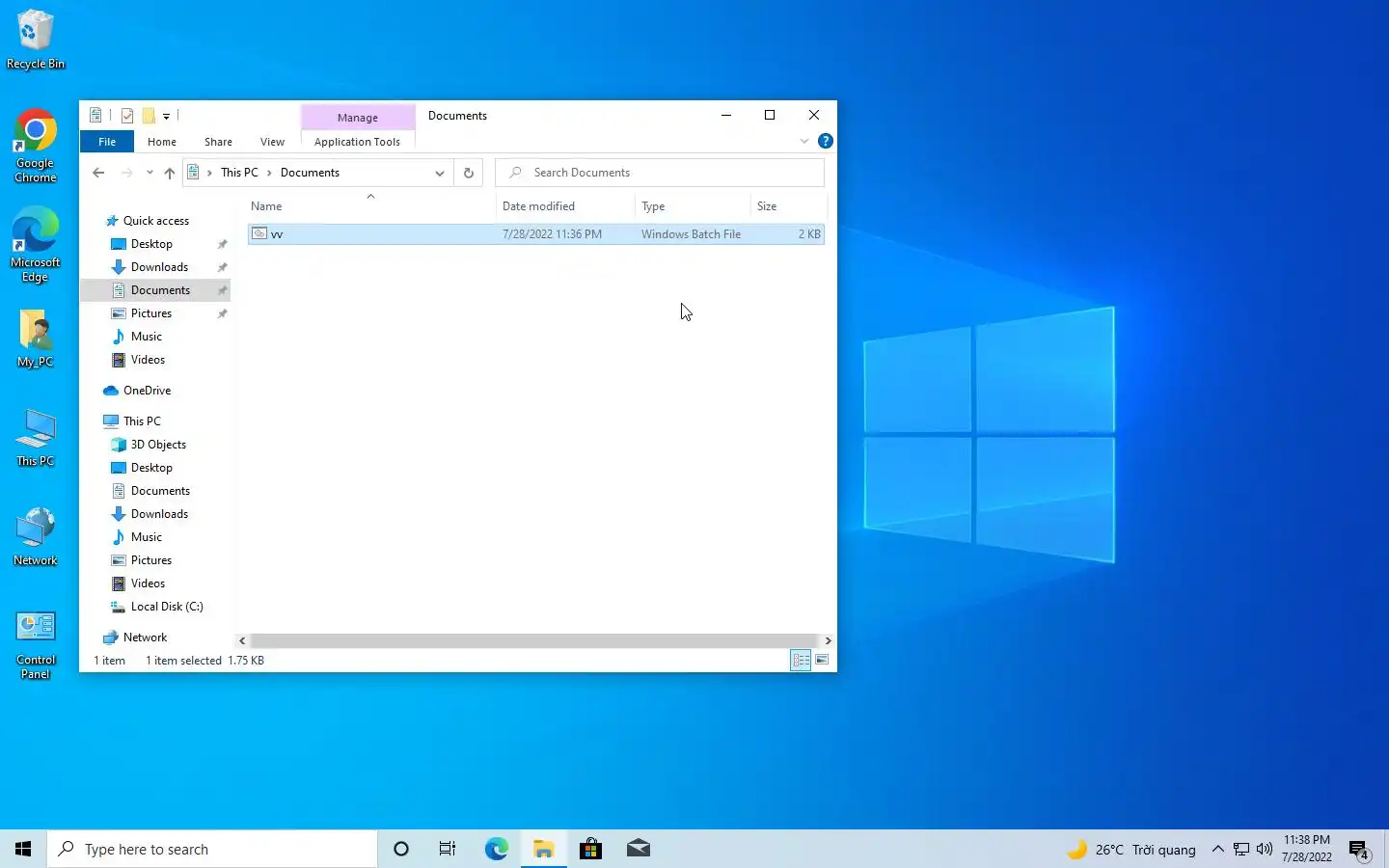Switch to large icons view in the status bar
The width and height of the screenshot is (1389, 868).
(822, 661)
